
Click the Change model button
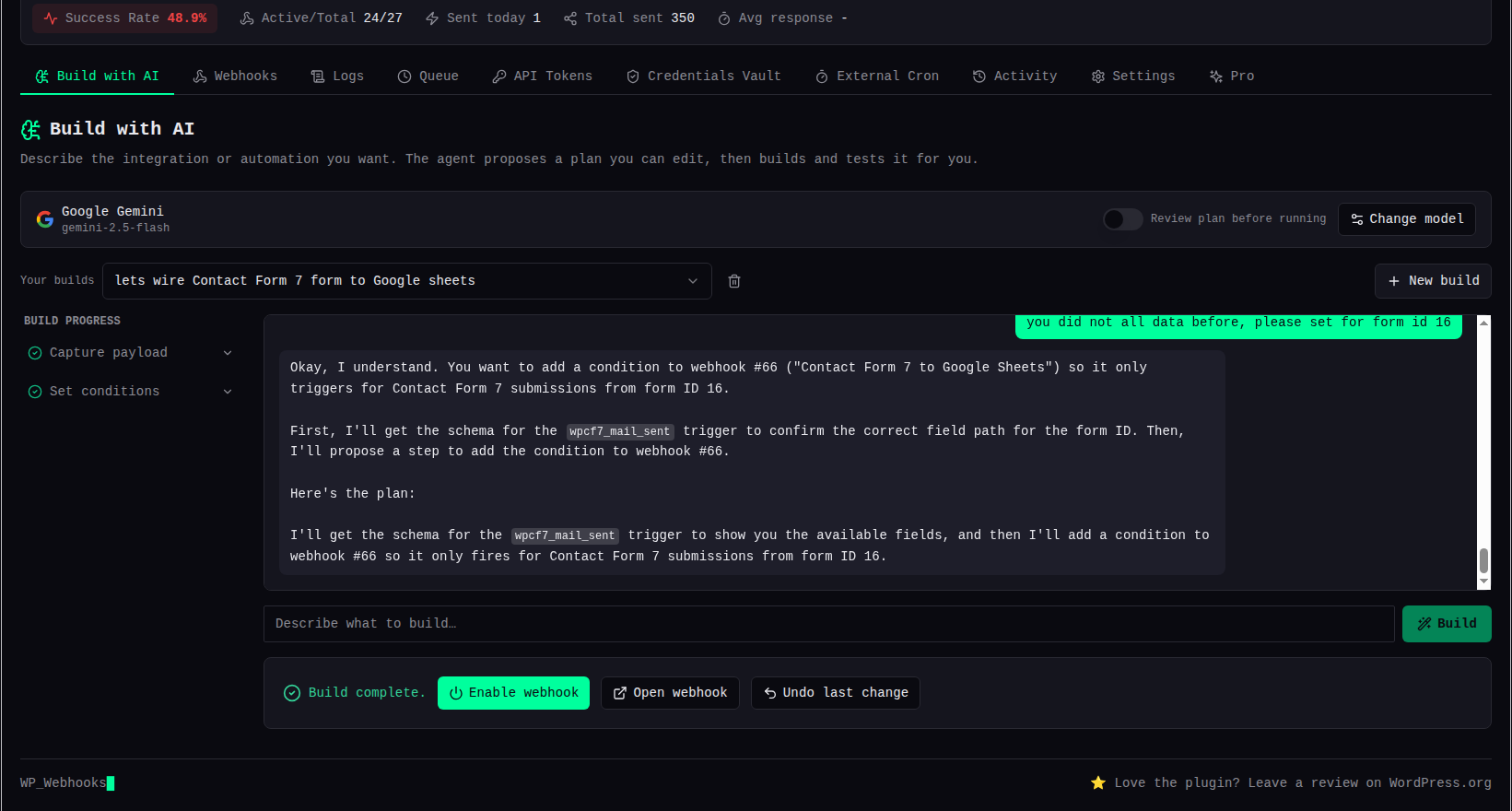click(1407, 219)
